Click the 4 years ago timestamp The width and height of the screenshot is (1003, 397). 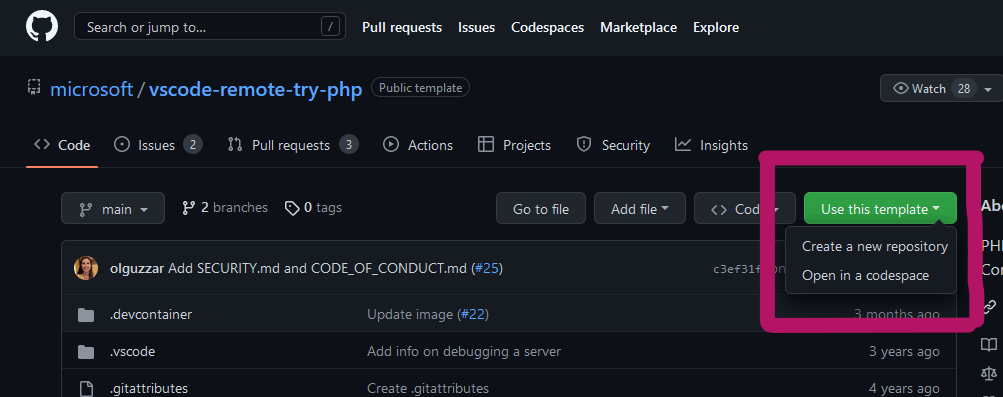(x=904, y=388)
